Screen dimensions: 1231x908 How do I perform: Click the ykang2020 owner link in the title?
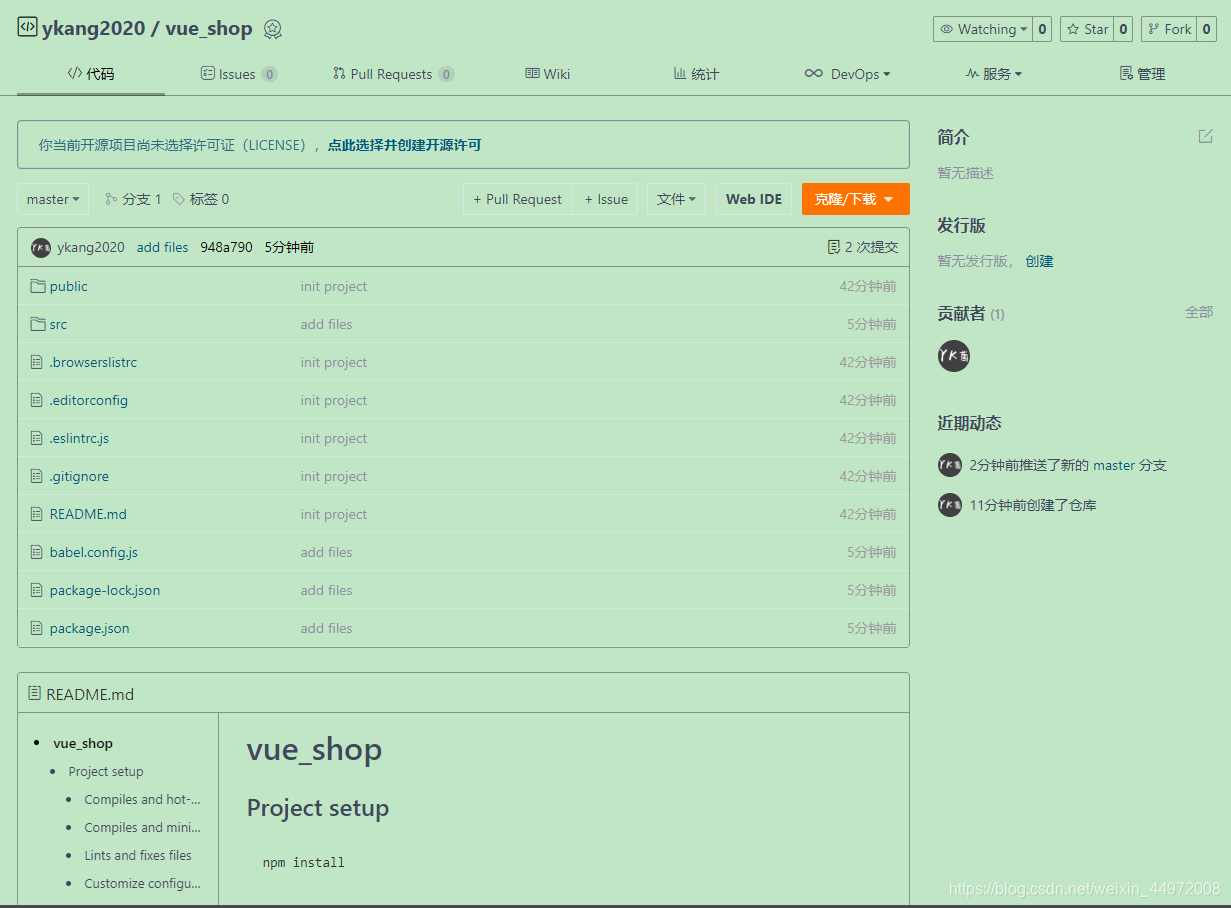point(94,28)
